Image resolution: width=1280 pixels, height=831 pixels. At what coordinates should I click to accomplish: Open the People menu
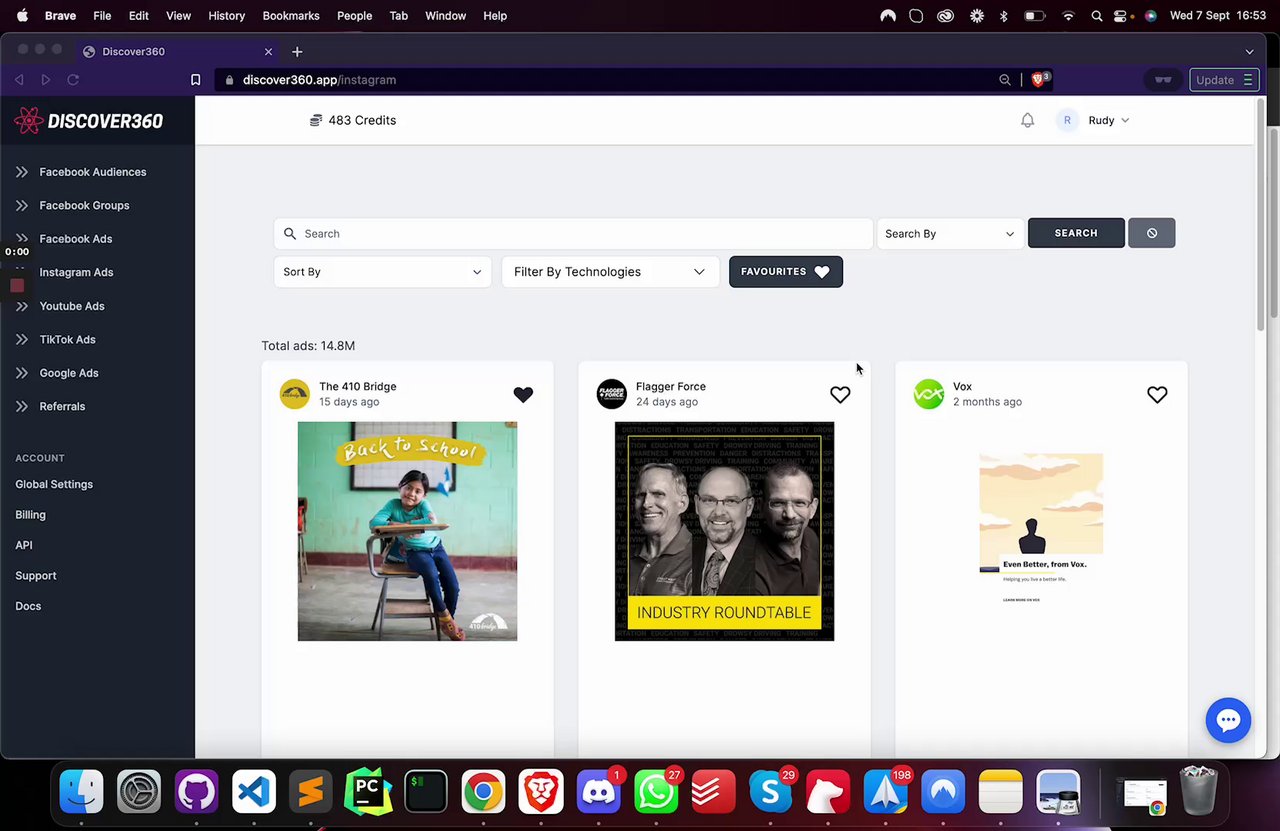pos(354,16)
